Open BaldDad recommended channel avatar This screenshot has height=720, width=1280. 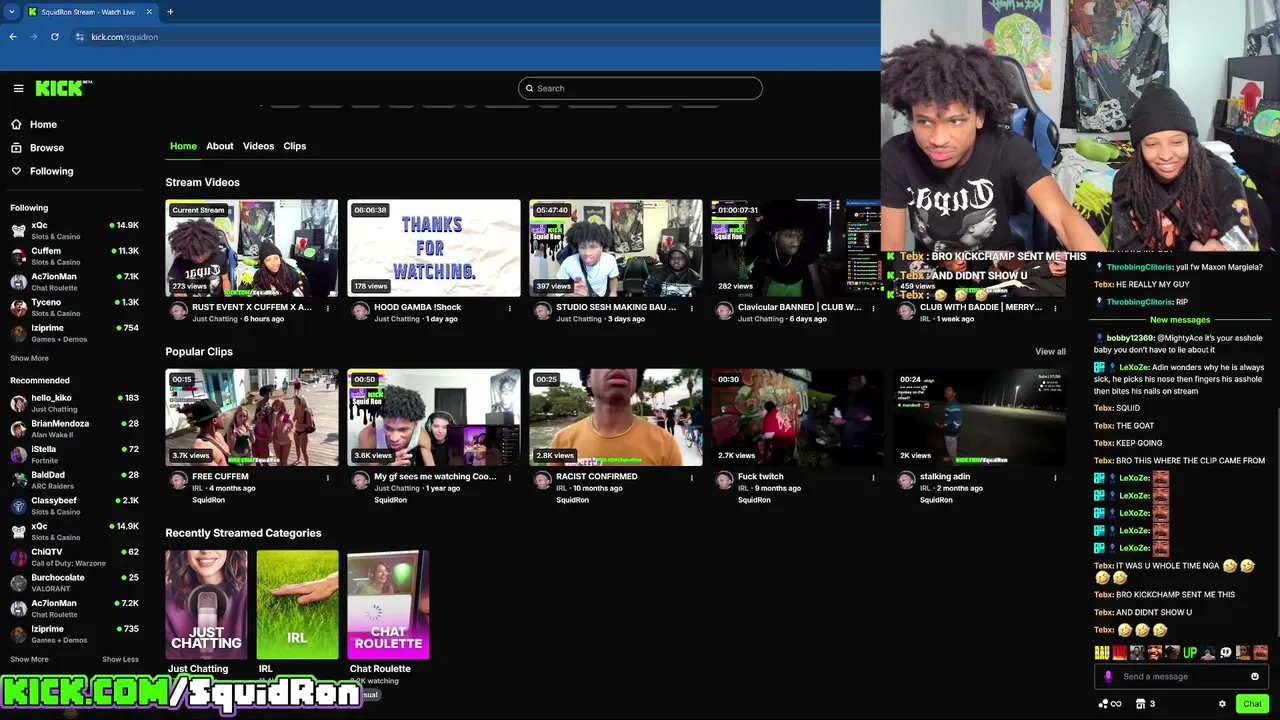pyautogui.click(x=18, y=480)
